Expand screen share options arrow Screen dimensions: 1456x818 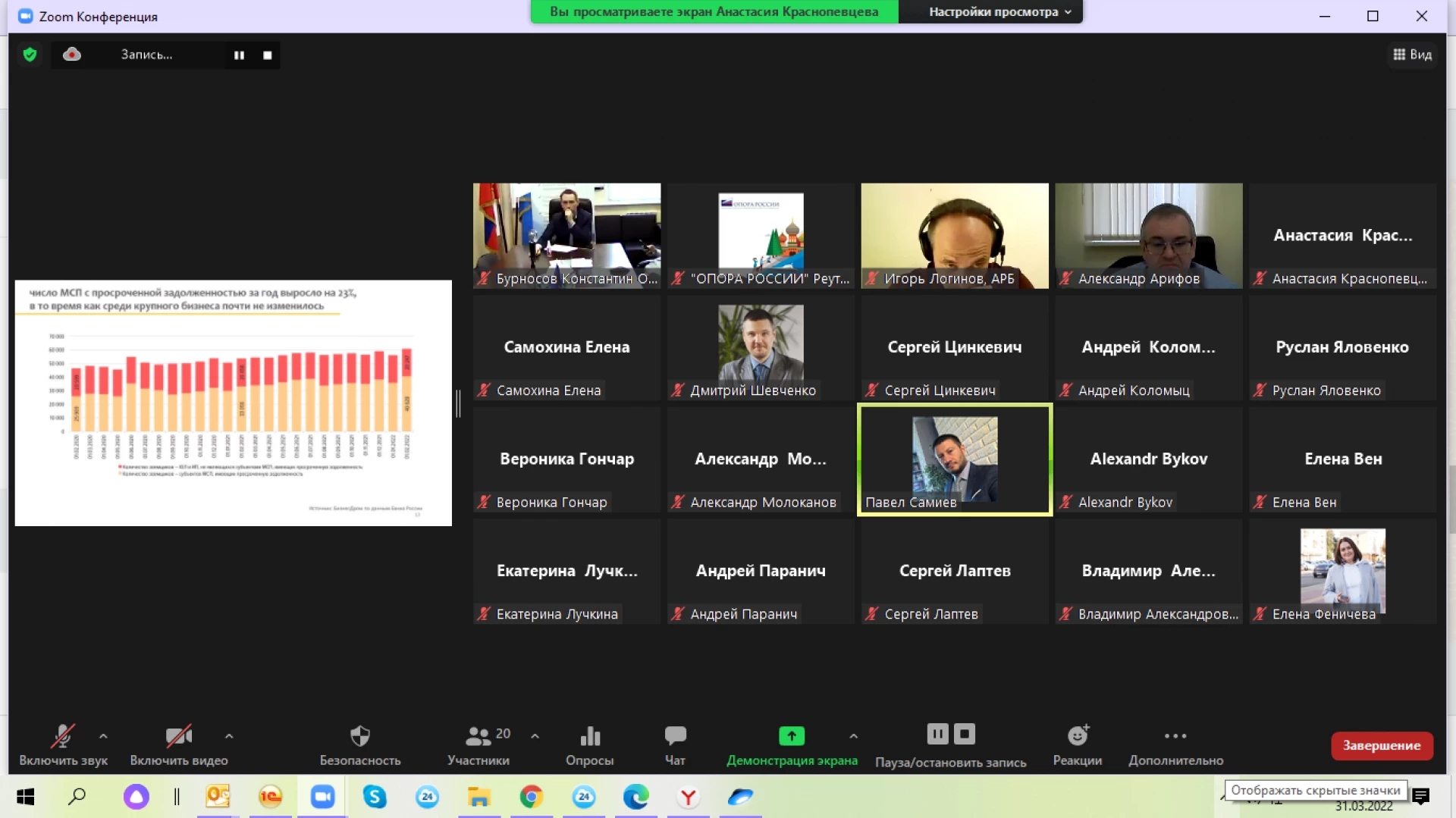click(854, 736)
